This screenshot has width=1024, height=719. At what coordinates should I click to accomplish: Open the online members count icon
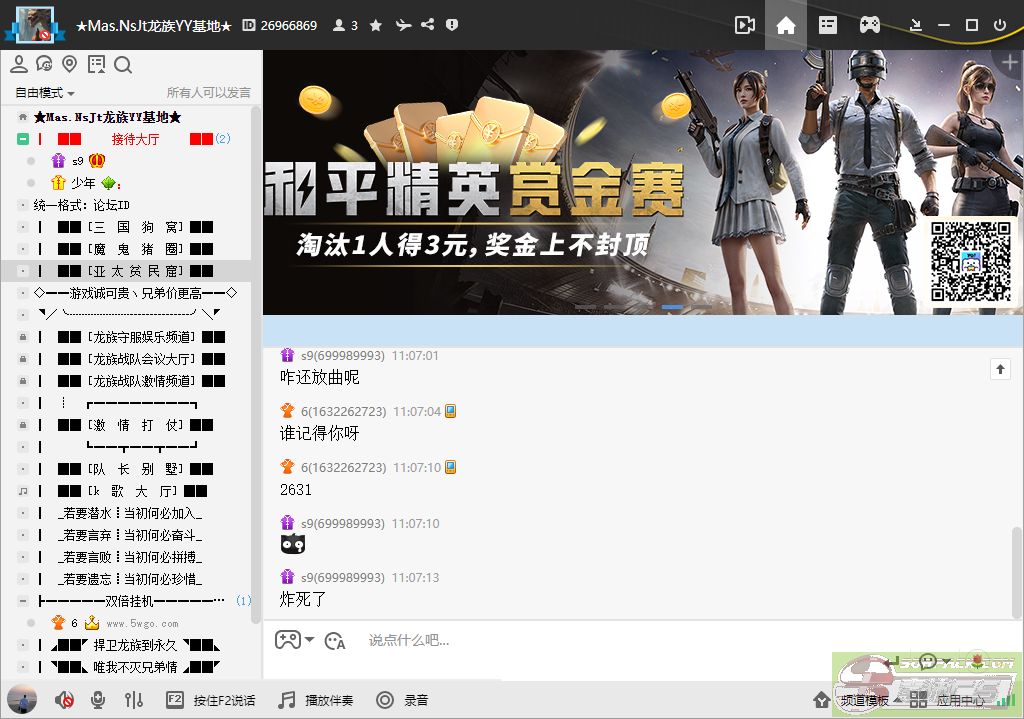[345, 25]
